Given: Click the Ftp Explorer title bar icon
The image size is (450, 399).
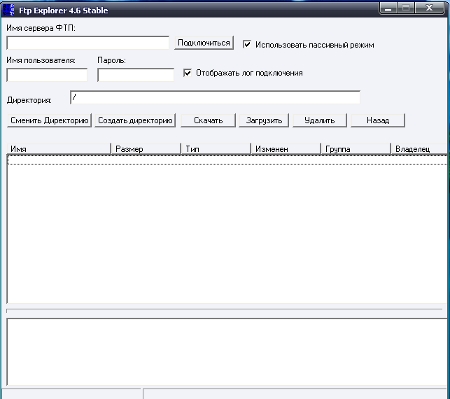Looking at the screenshot, I should [9, 10].
